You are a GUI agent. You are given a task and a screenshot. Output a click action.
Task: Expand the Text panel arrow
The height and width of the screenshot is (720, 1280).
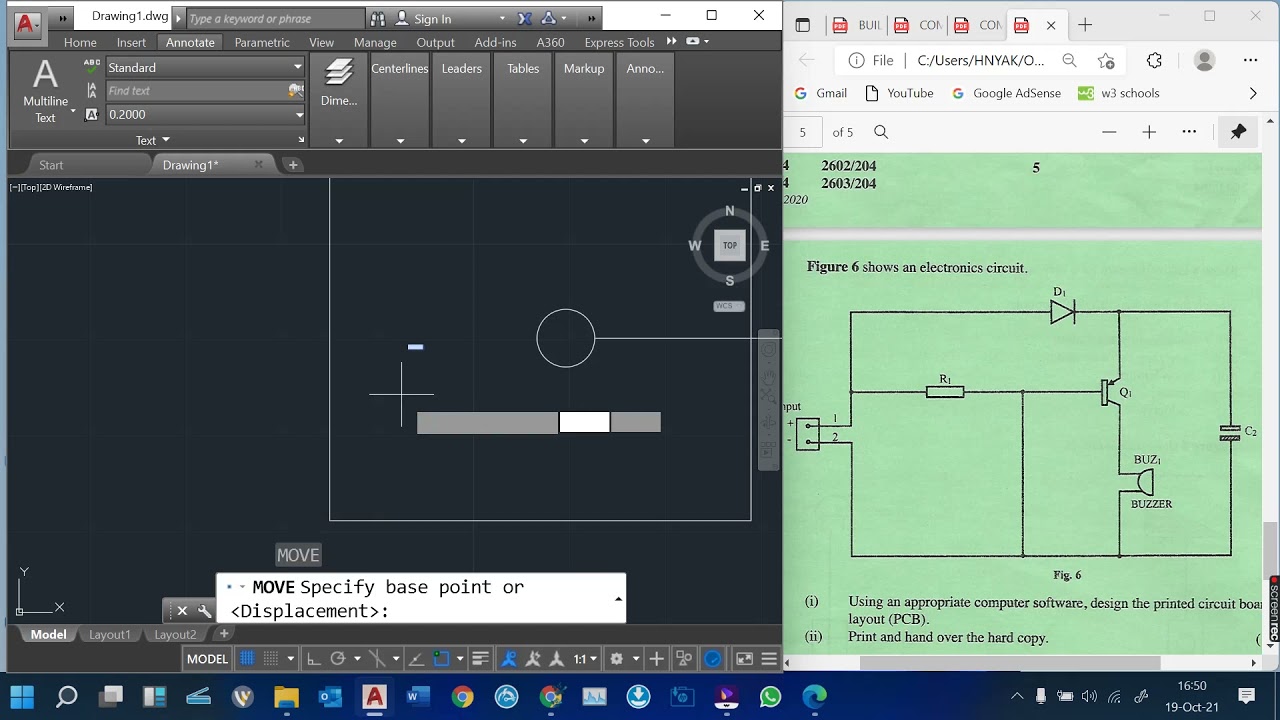tap(153, 140)
